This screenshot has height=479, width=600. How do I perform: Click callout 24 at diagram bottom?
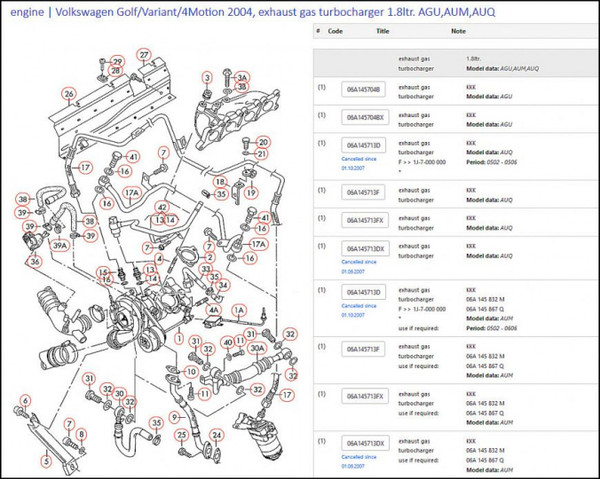tap(215, 435)
